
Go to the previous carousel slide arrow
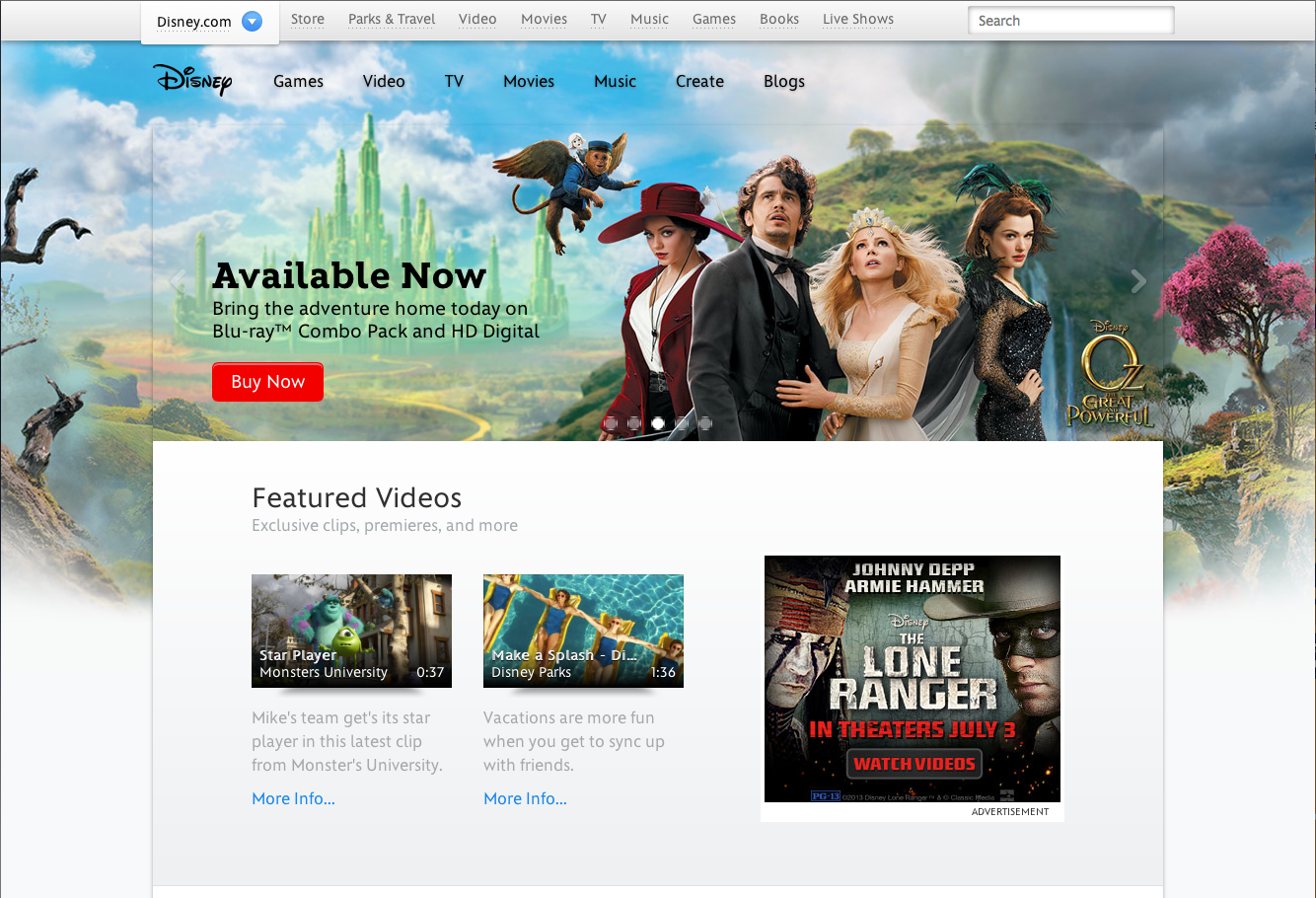tap(178, 281)
